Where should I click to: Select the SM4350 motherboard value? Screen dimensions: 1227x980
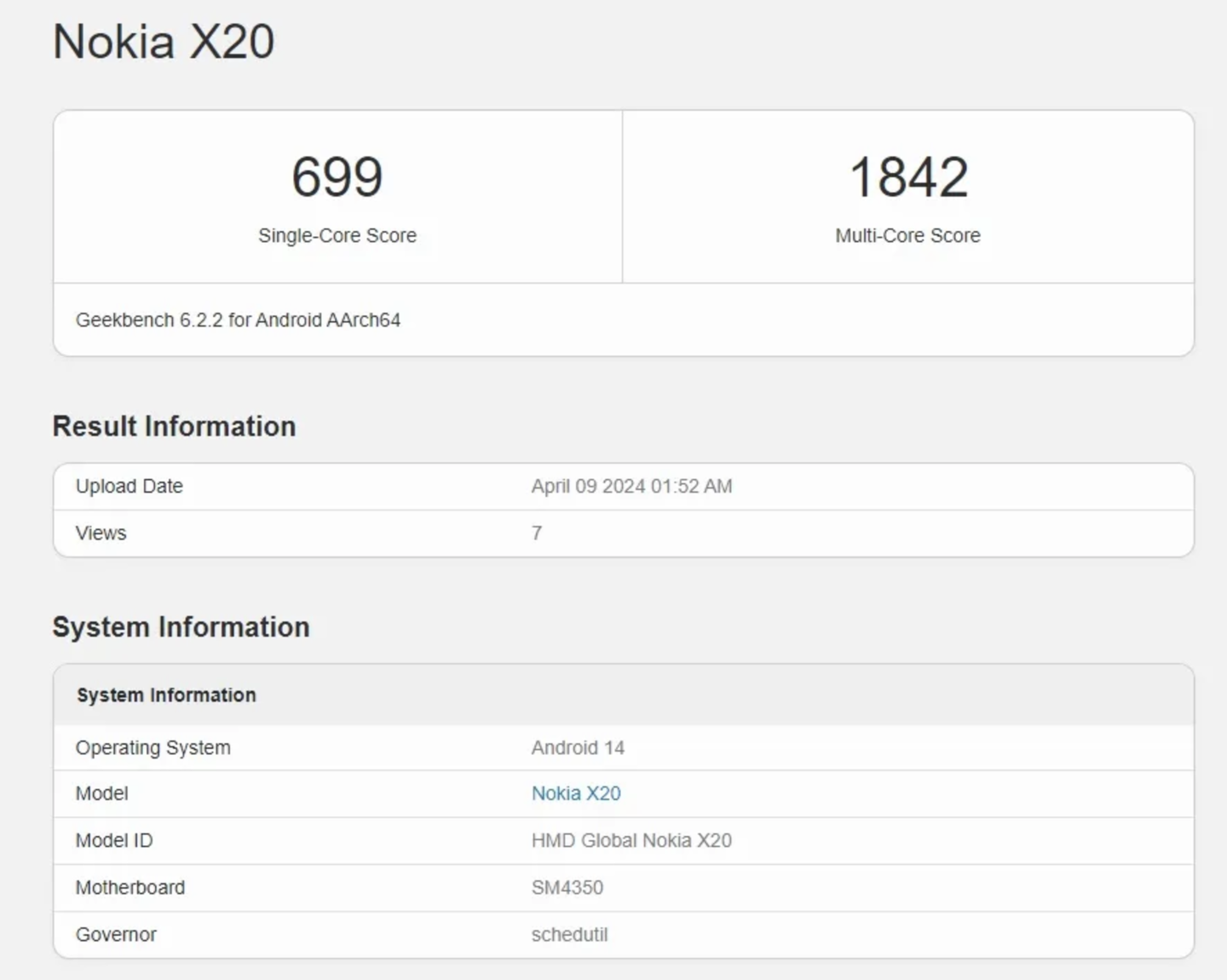point(567,888)
